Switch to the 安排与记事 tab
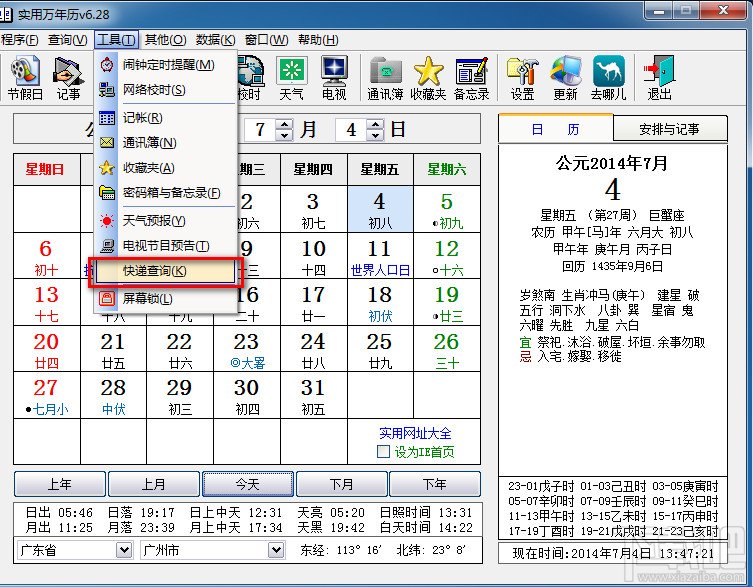The width and height of the screenshot is (753, 587). 670,129
